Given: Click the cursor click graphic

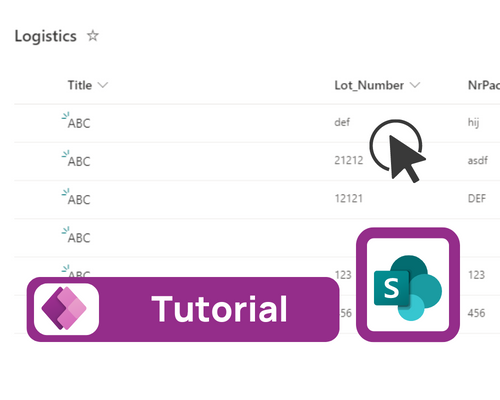Looking at the screenshot, I should click(x=397, y=151).
